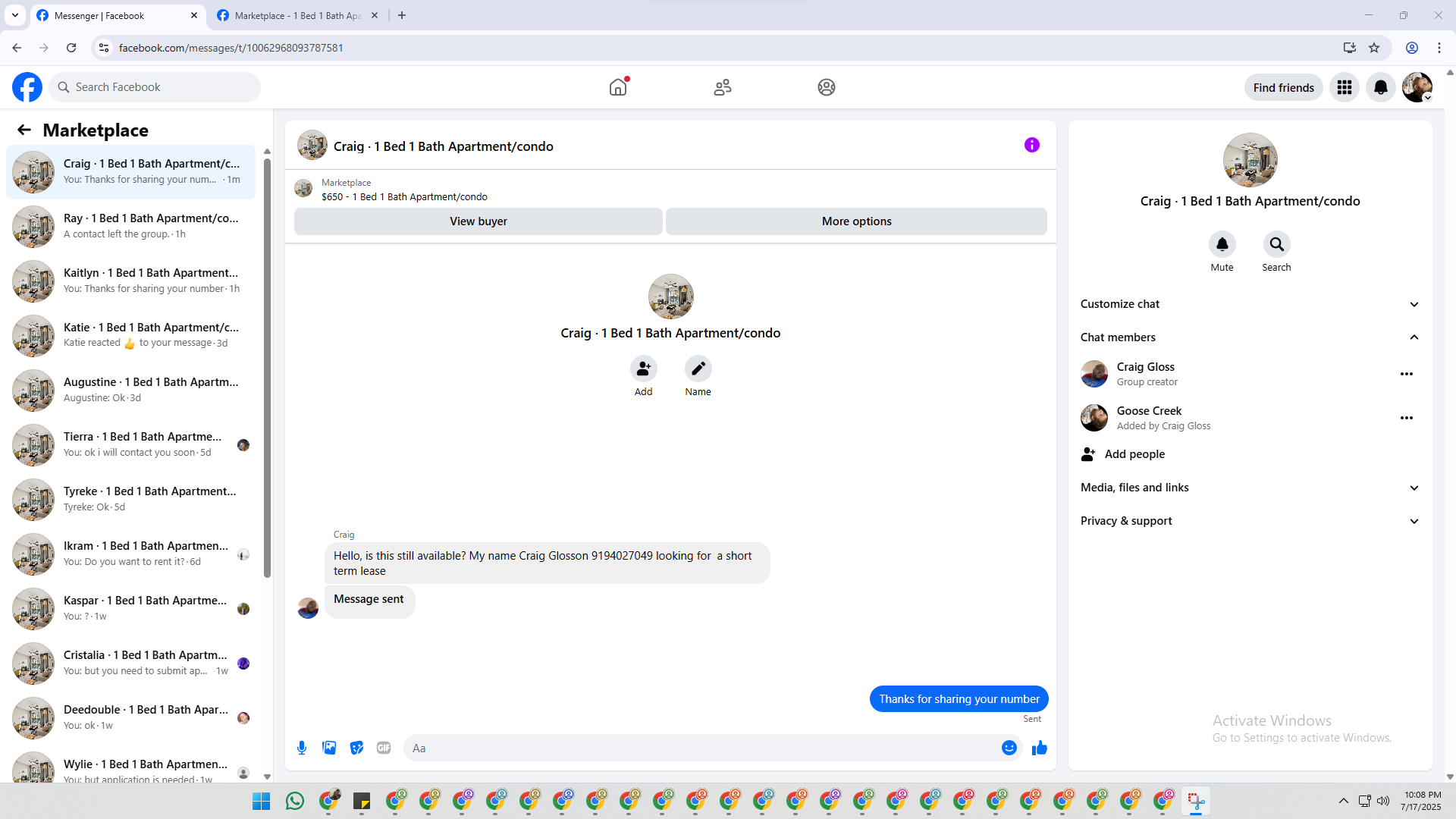Viewport: 1456px width, 819px height.
Task: Add people using the Add icon
Action: click(644, 369)
